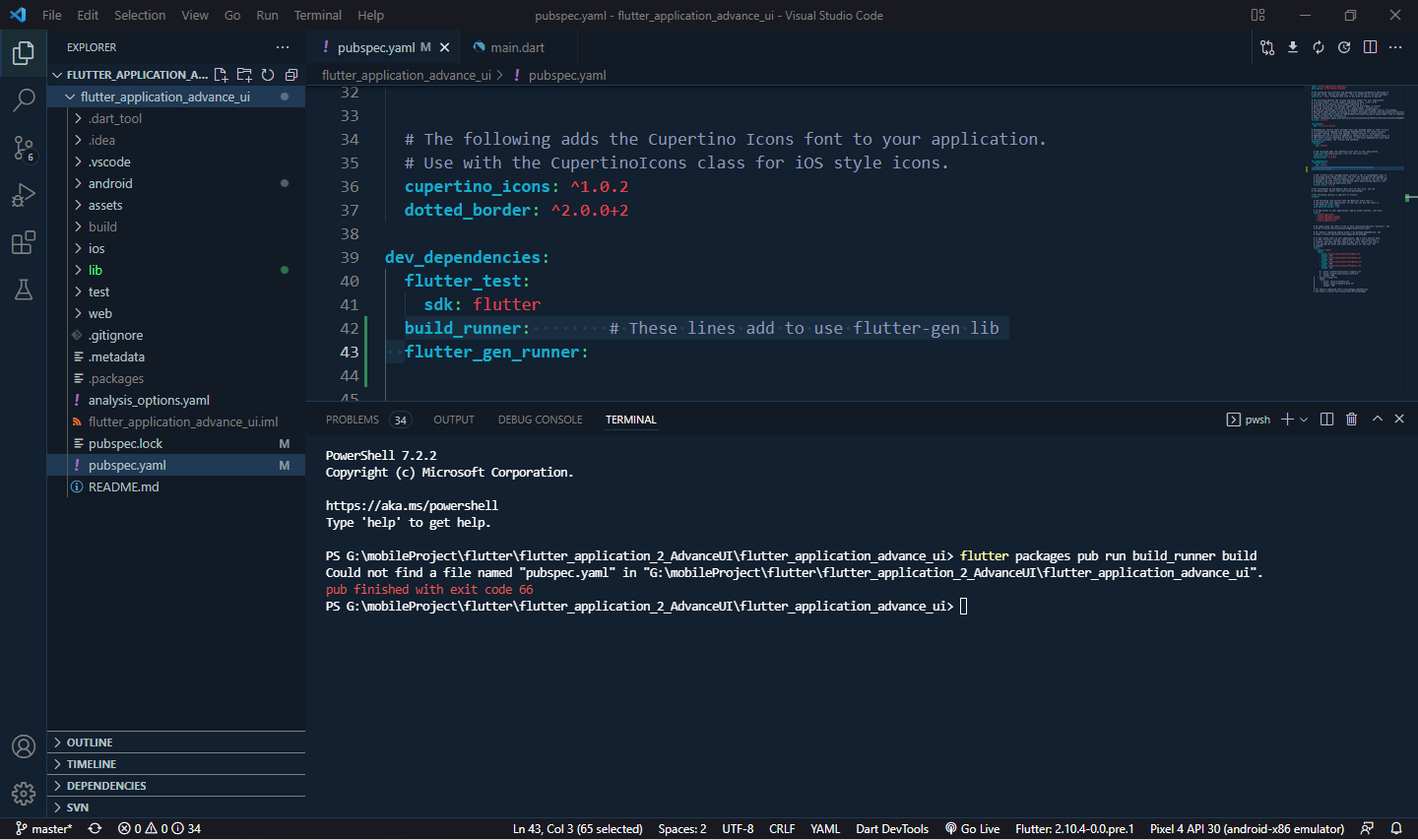
Task: Click the Get Packages download icon
Action: (1293, 47)
